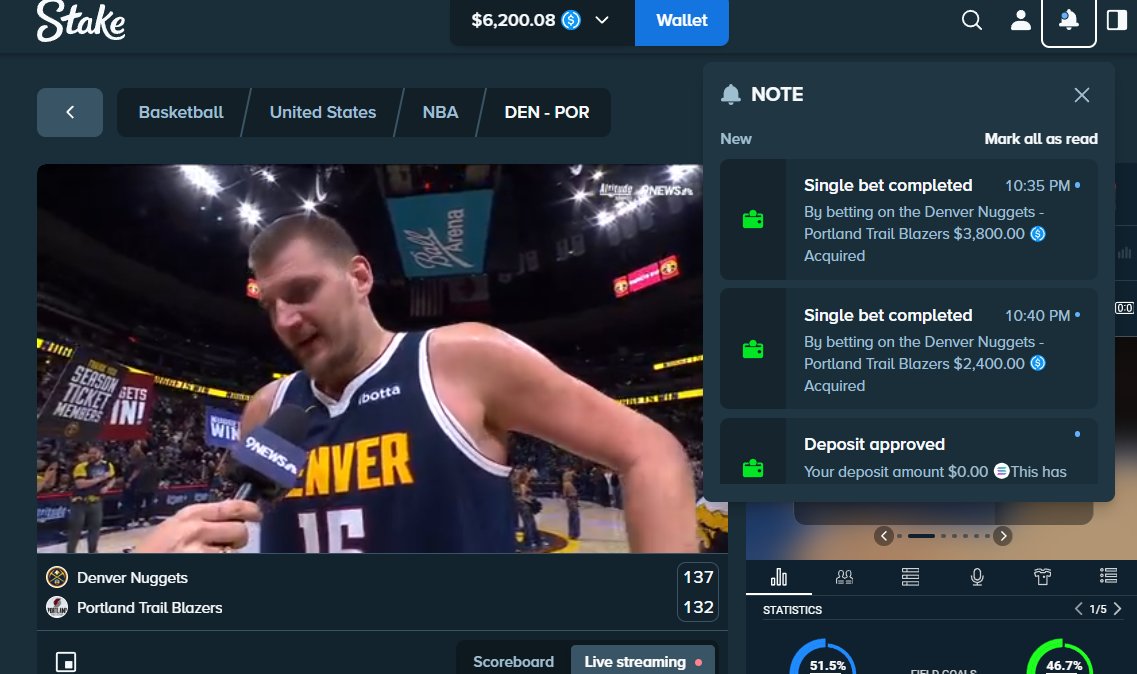Click the green briefcase icon for $3,800.00 bet
Image resolution: width=1137 pixels, height=674 pixels.
(753, 220)
